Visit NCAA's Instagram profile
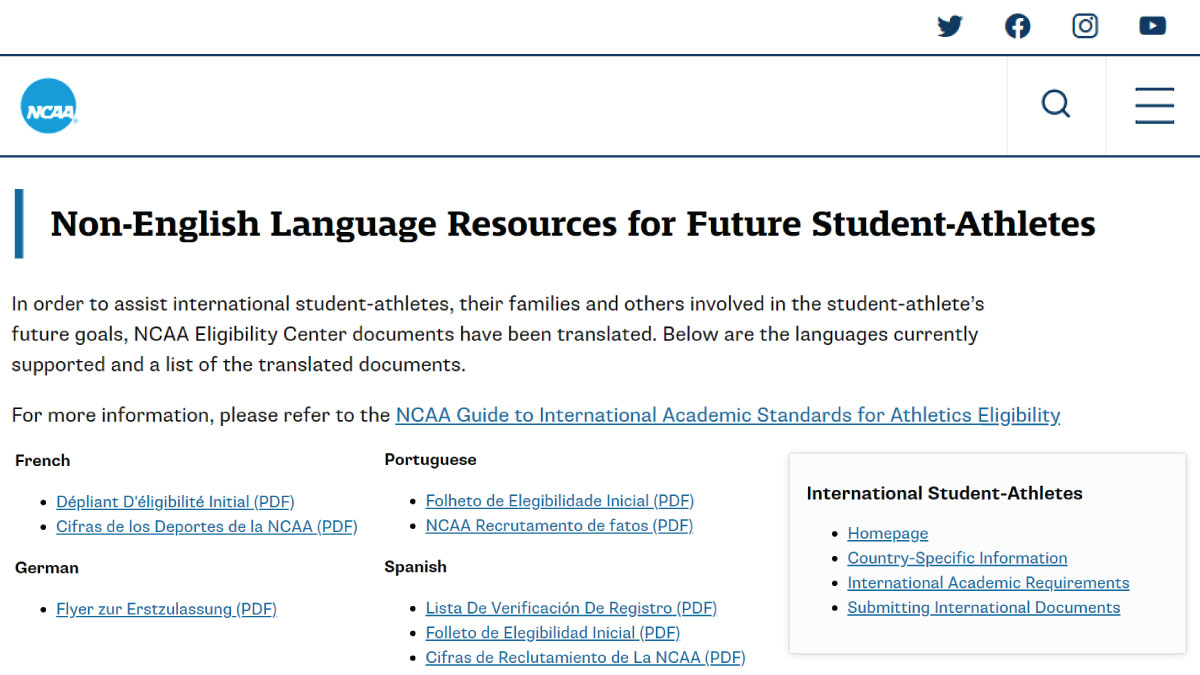Image resolution: width=1200 pixels, height=675 pixels. 1085,26
